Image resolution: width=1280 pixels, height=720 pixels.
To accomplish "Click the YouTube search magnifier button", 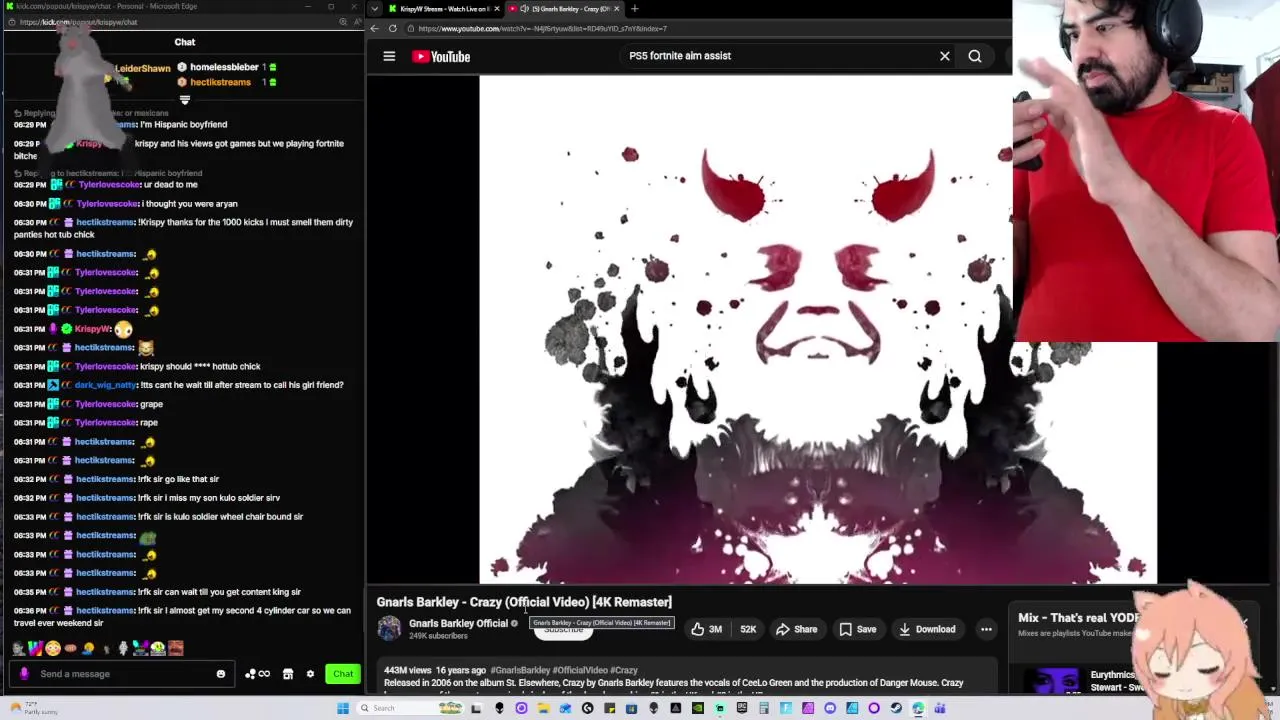I will tap(975, 56).
